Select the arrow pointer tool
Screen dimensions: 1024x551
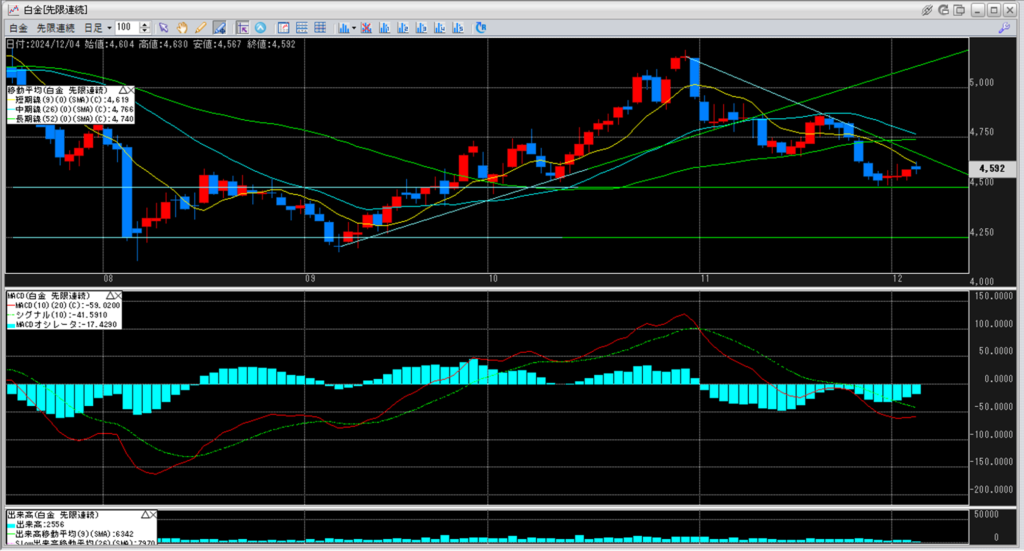pos(165,27)
